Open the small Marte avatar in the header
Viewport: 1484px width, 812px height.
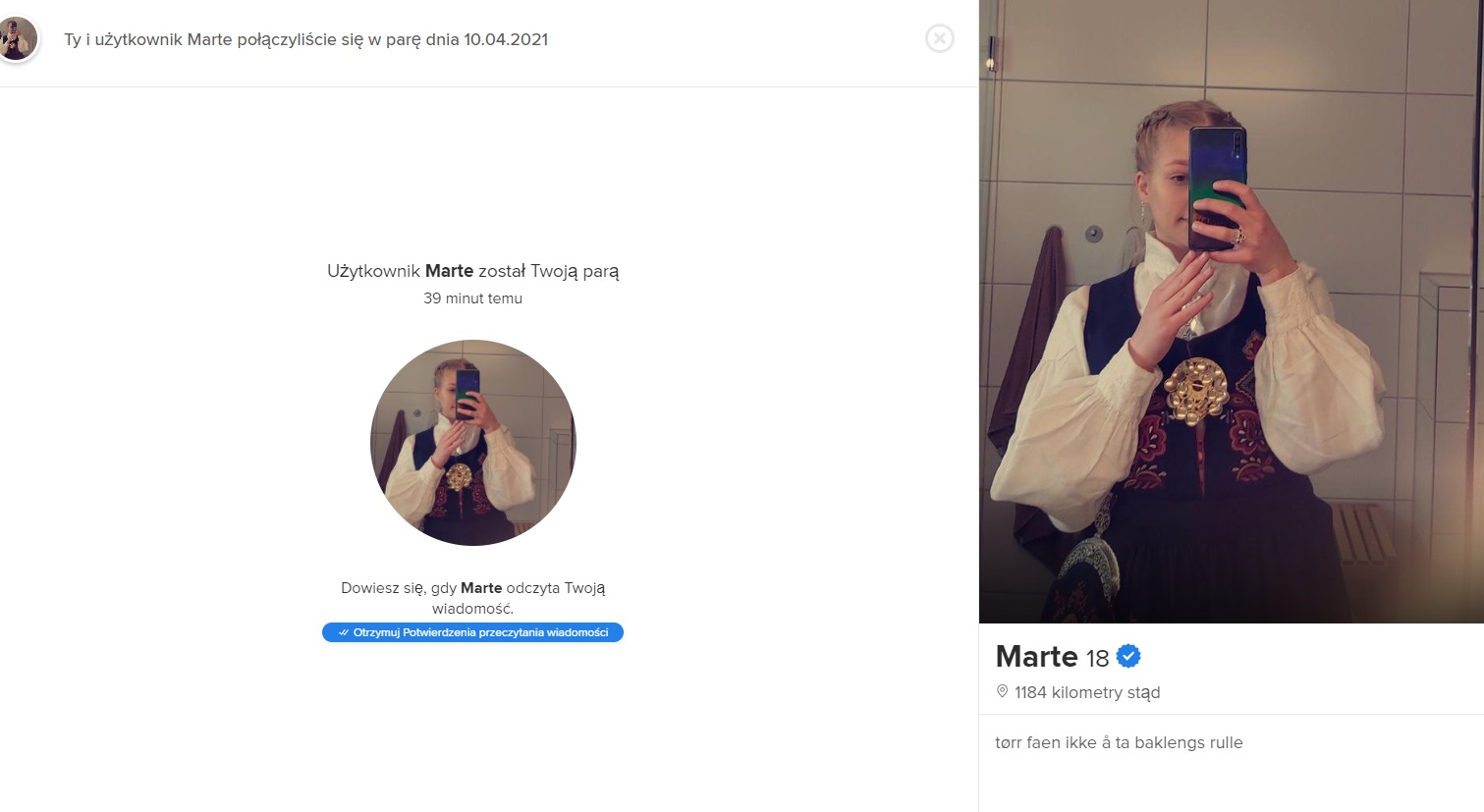(17, 39)
